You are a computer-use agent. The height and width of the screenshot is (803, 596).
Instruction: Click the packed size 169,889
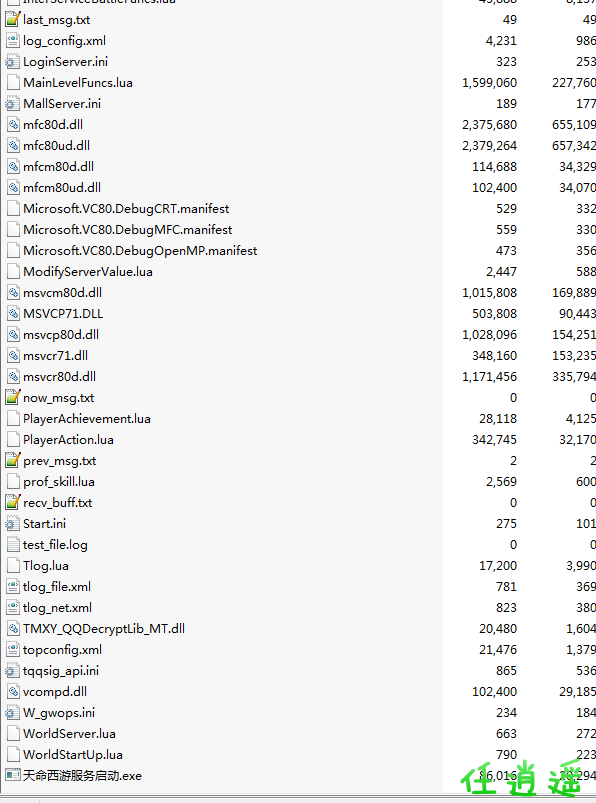point(574,292)
